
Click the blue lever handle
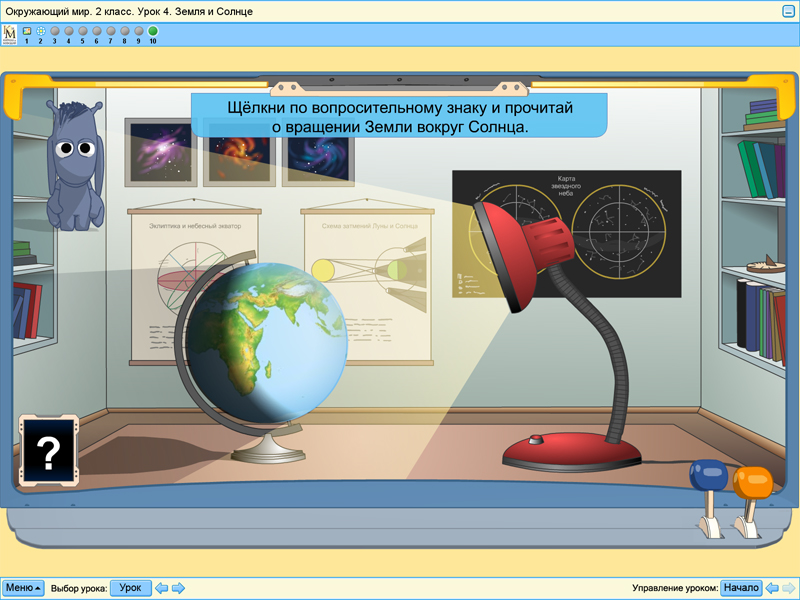click(x=708, y=475)
